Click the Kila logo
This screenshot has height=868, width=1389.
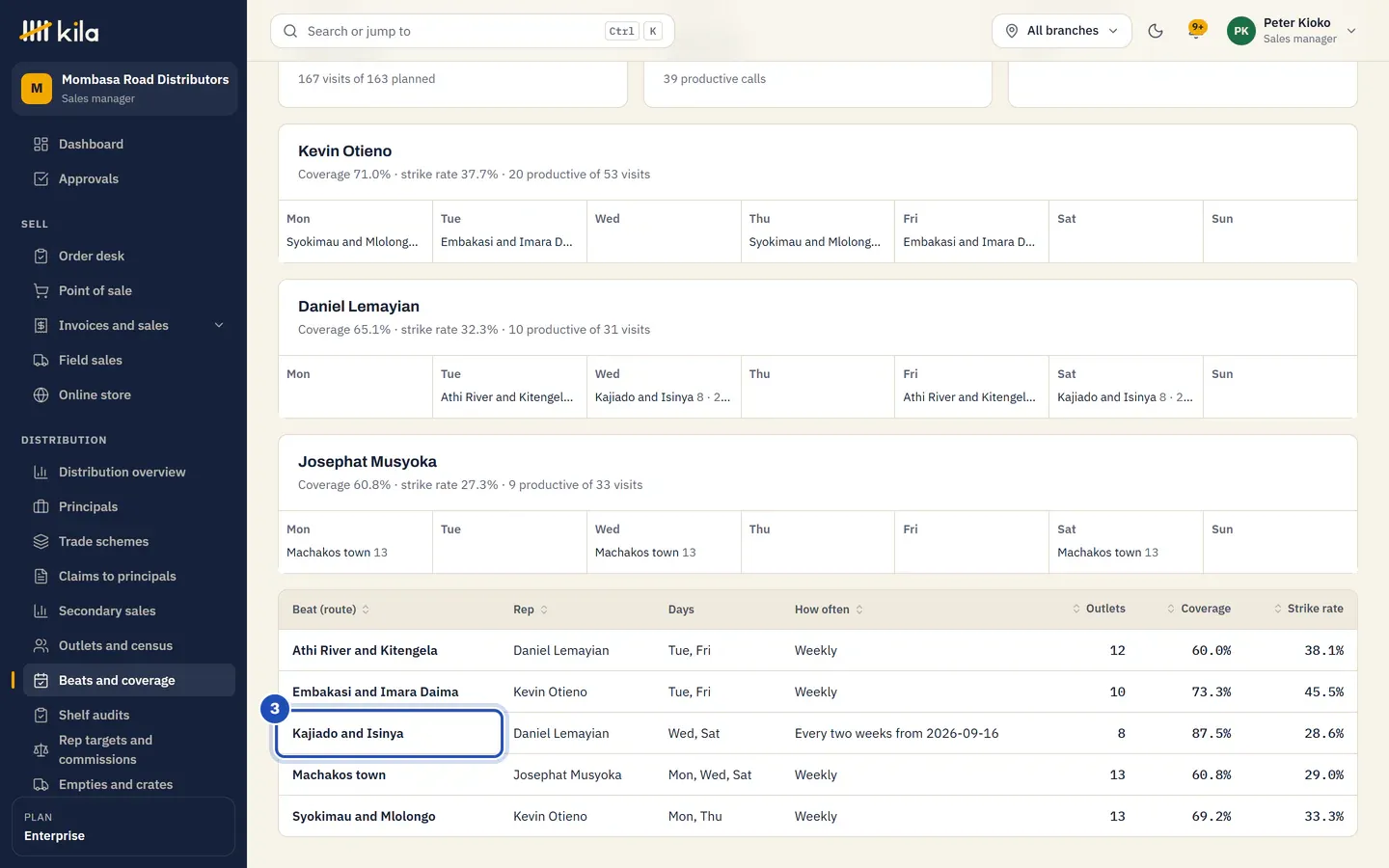pos(59,31)
